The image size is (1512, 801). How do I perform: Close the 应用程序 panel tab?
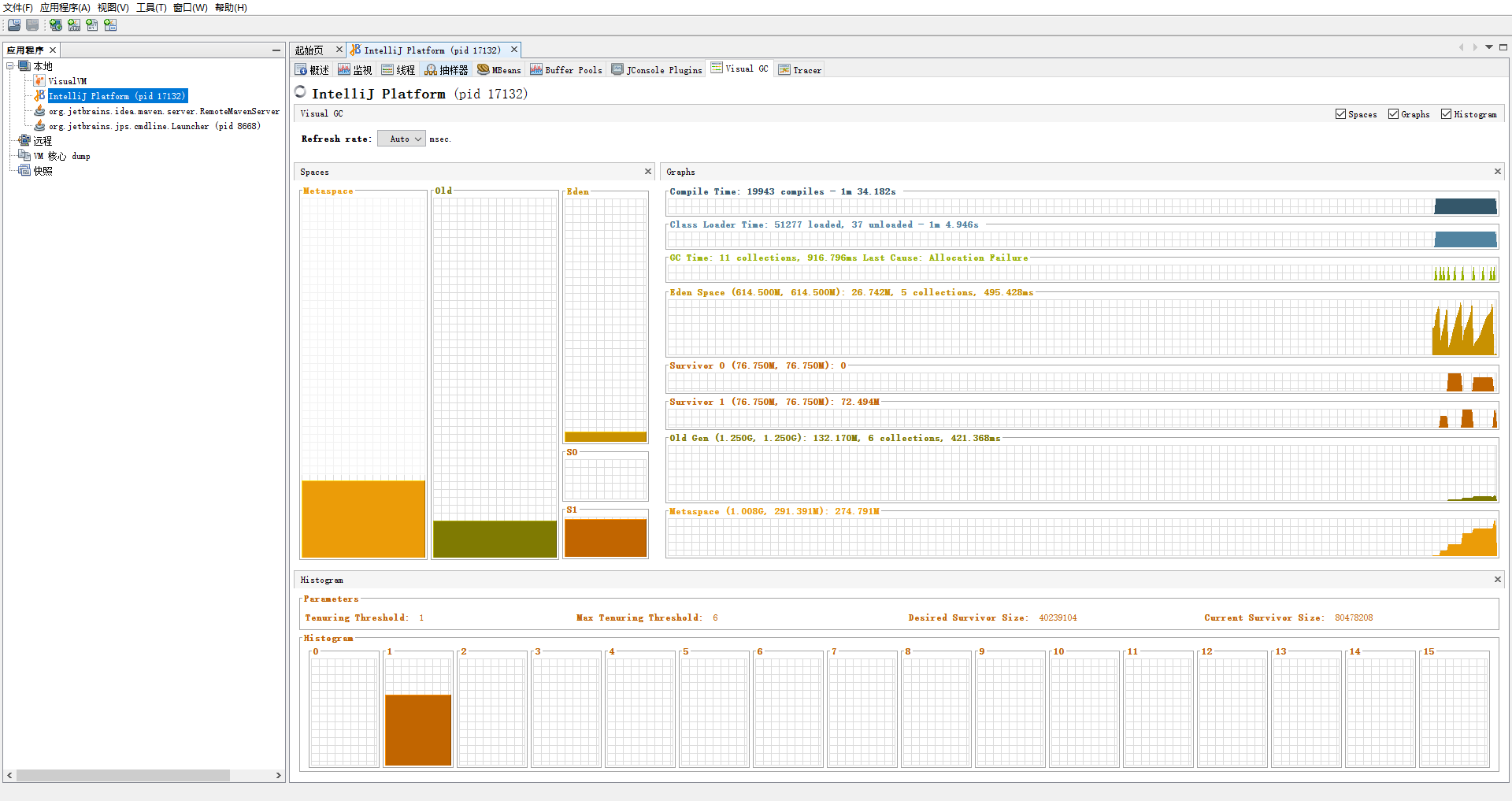(53, 50)
